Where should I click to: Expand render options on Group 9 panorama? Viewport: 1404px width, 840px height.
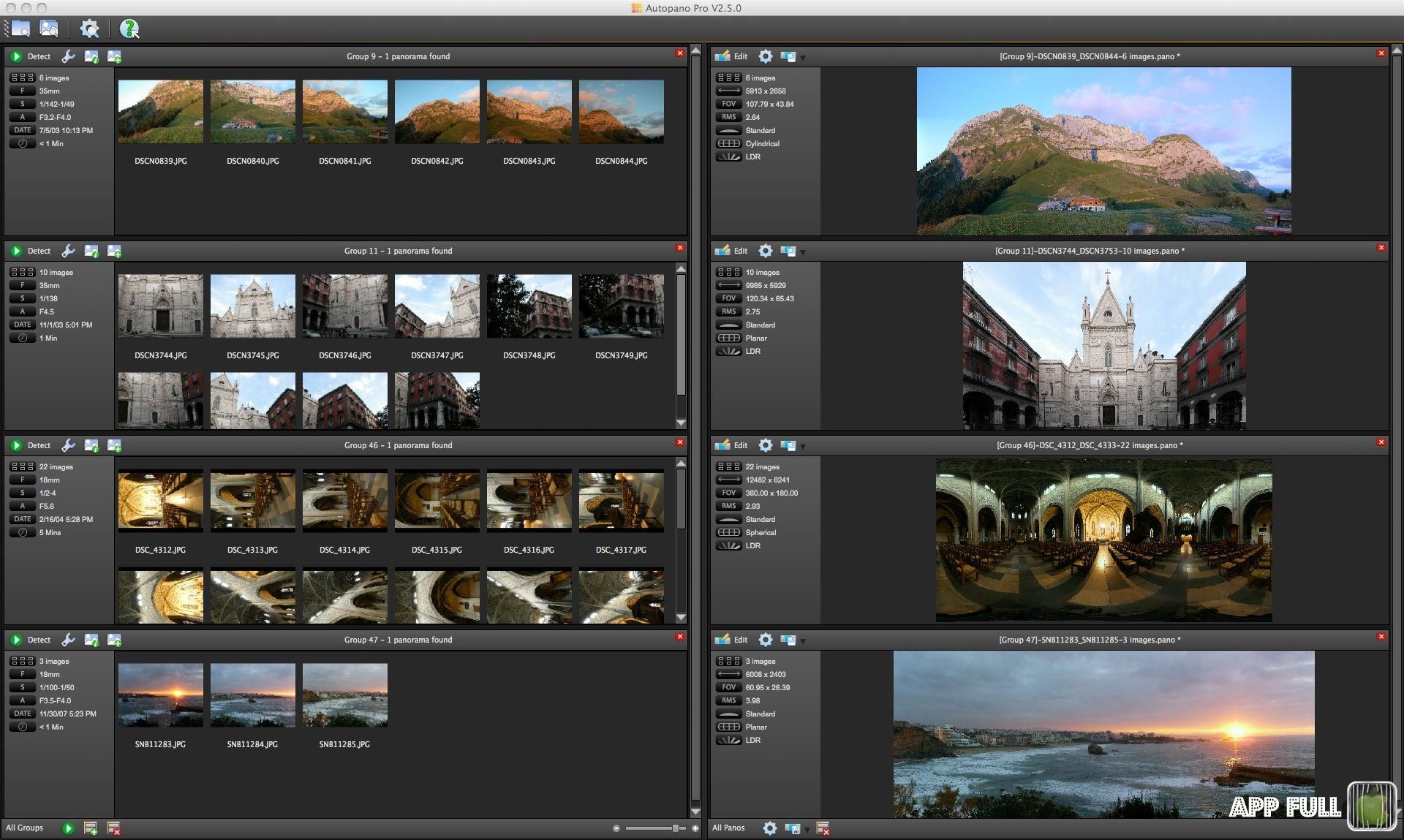pos(803,58)
